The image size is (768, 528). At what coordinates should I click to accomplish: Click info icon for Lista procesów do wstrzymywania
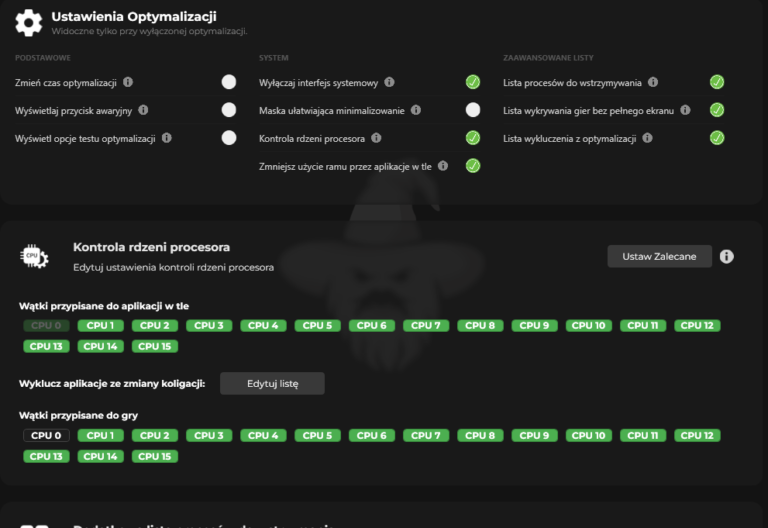tap(652, 82)
